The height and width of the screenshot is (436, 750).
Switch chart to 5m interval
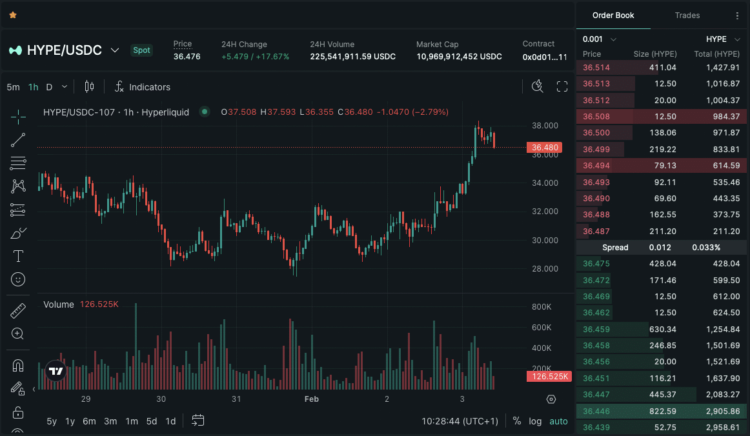tap(13, 87)
